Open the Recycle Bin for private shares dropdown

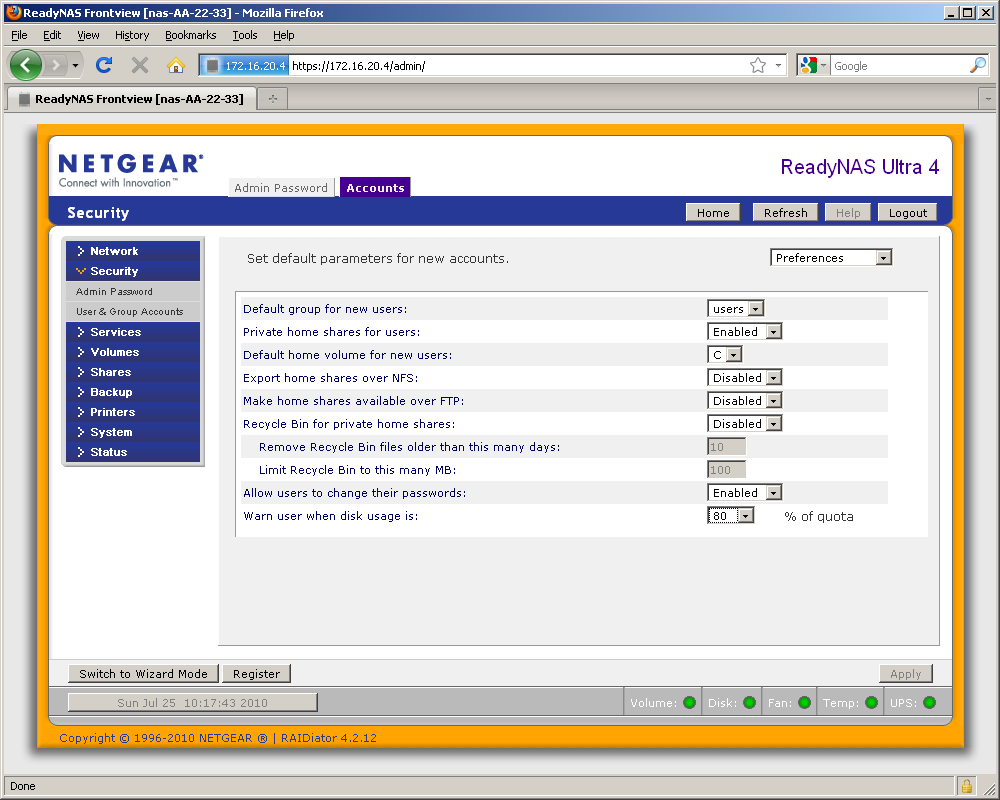pos(744,424)
